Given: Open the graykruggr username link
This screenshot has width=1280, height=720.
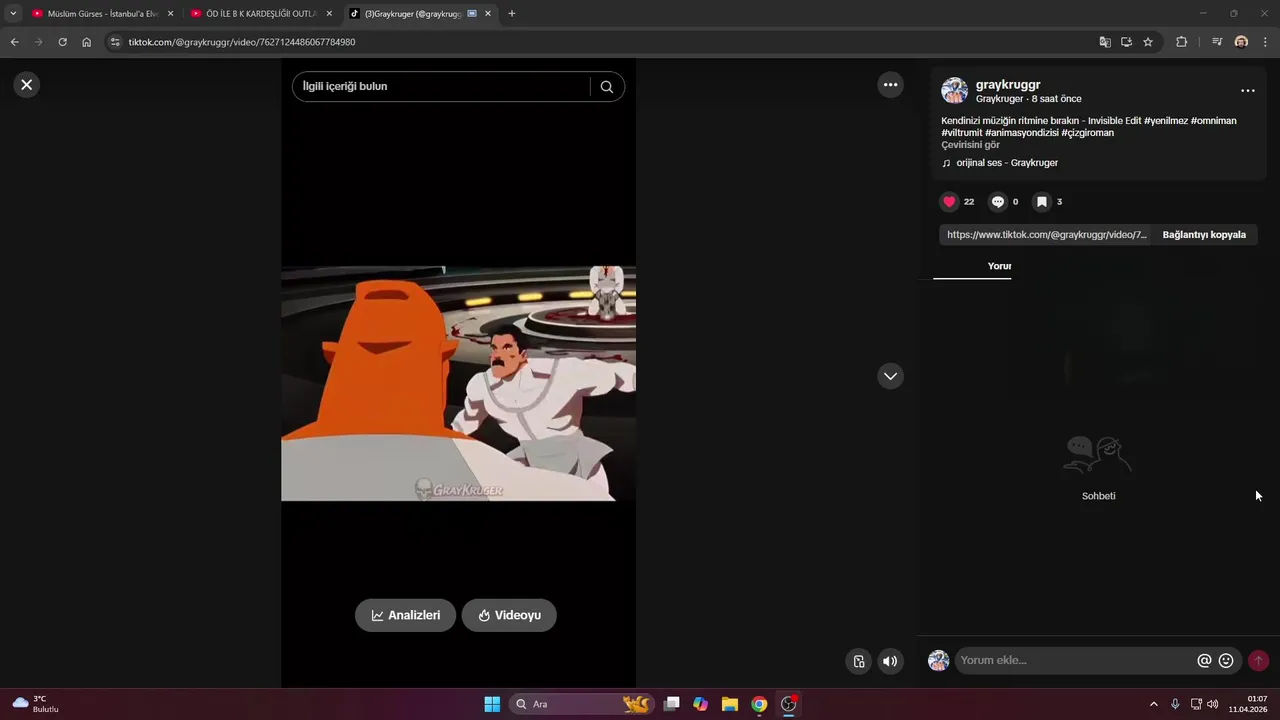Looking at the screenshot, I should pos(1008,85).
